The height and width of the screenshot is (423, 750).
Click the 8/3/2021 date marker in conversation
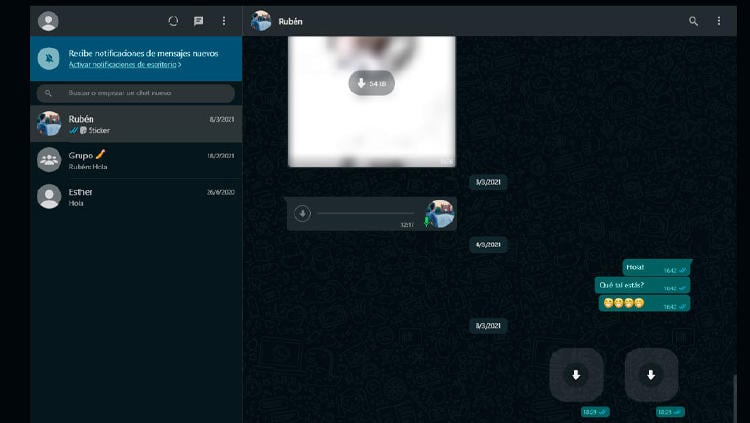coord(488,326)
